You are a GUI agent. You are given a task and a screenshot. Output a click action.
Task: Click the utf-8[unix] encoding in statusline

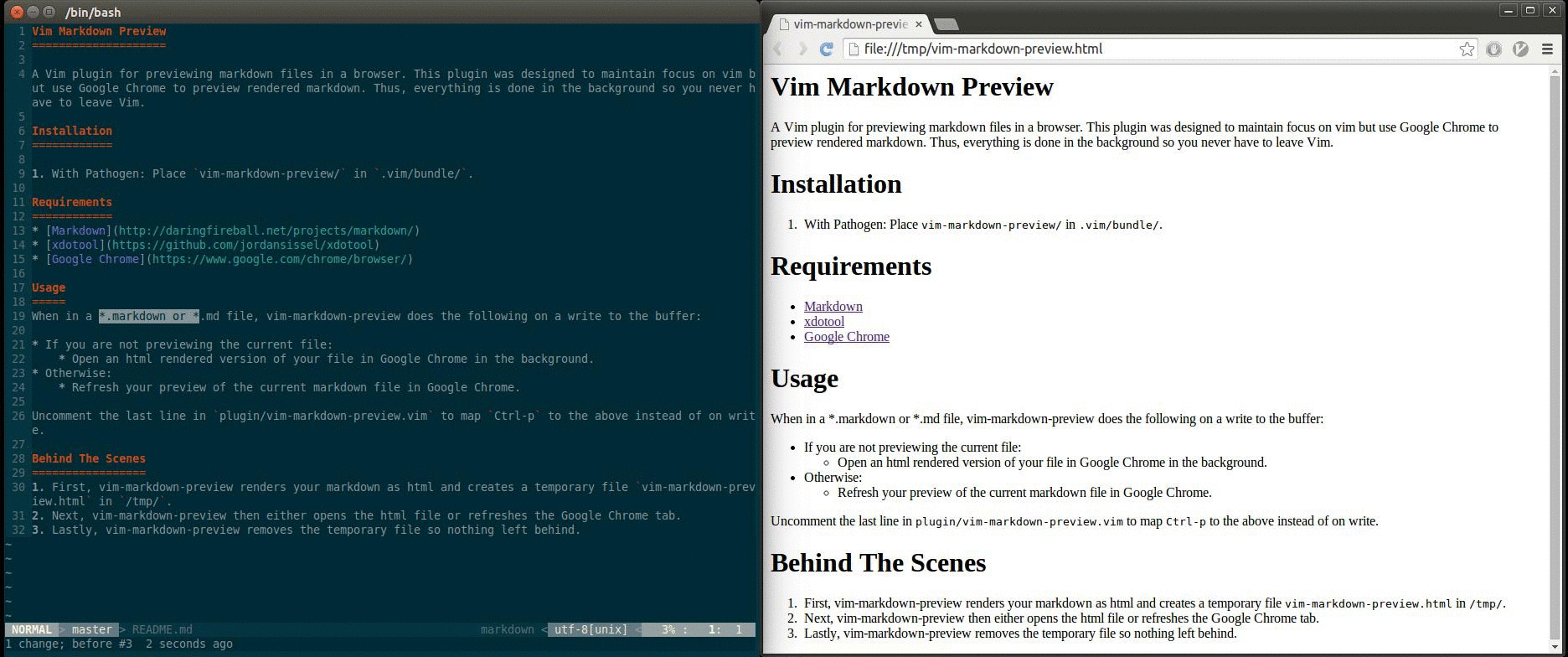pos(591,629)
